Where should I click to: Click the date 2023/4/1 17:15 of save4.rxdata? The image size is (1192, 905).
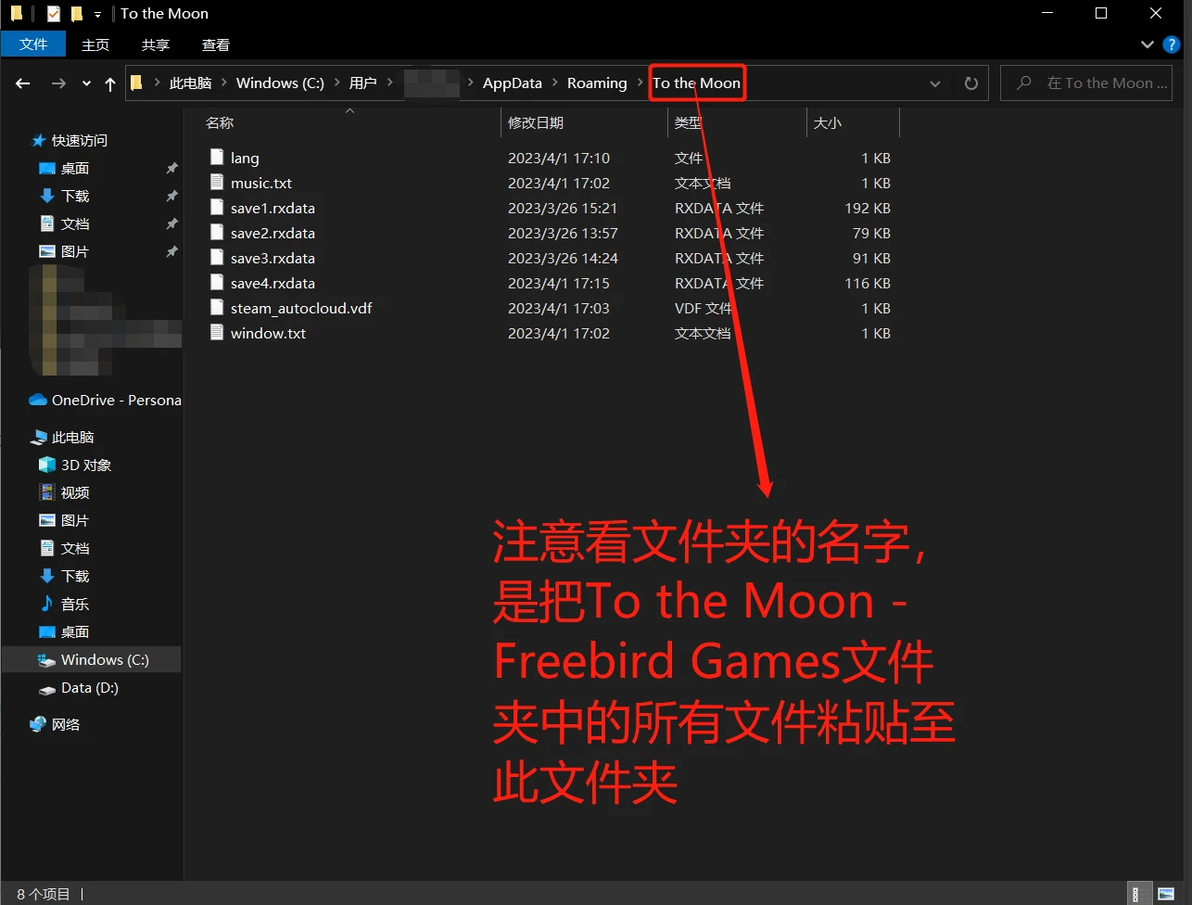click(559, 283)
